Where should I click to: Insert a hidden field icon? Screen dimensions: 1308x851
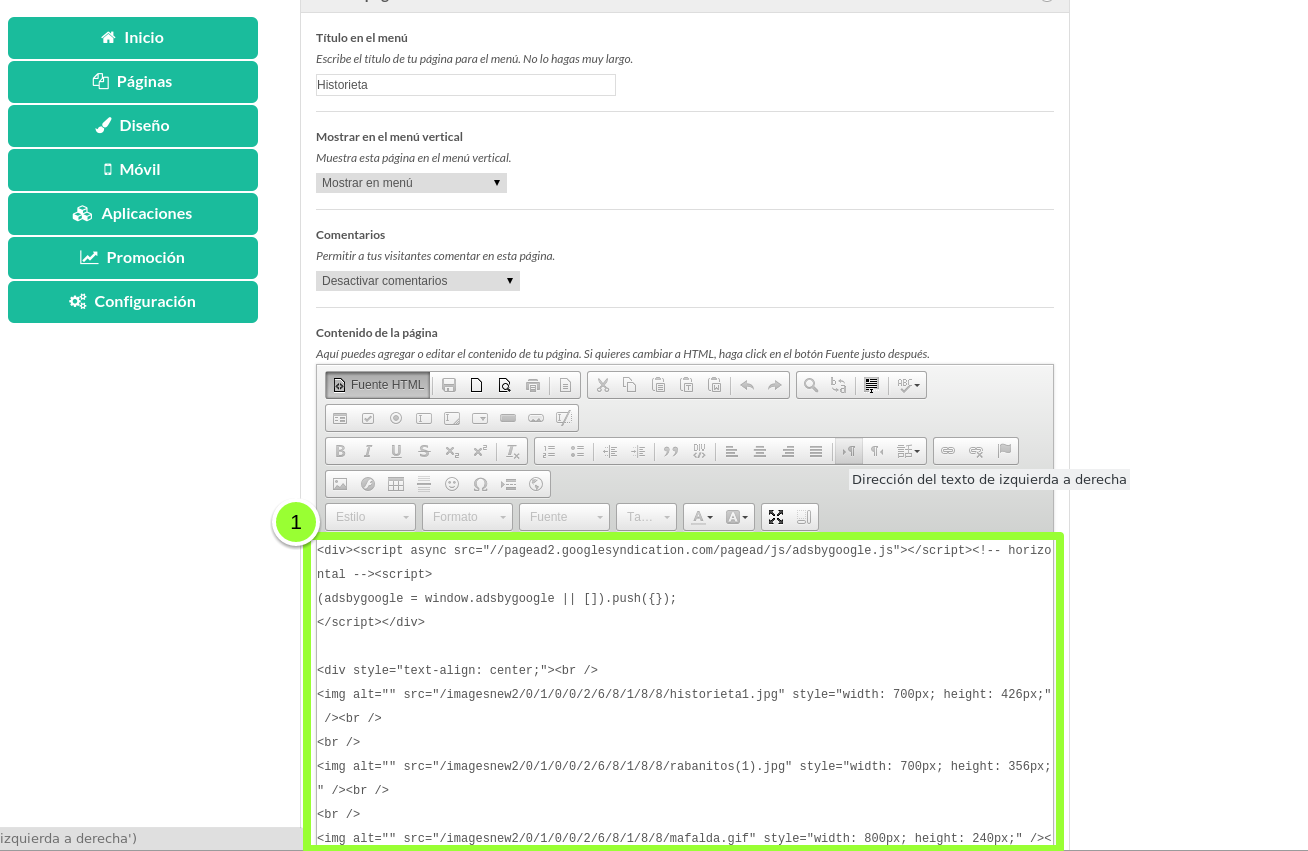[564, 418]
